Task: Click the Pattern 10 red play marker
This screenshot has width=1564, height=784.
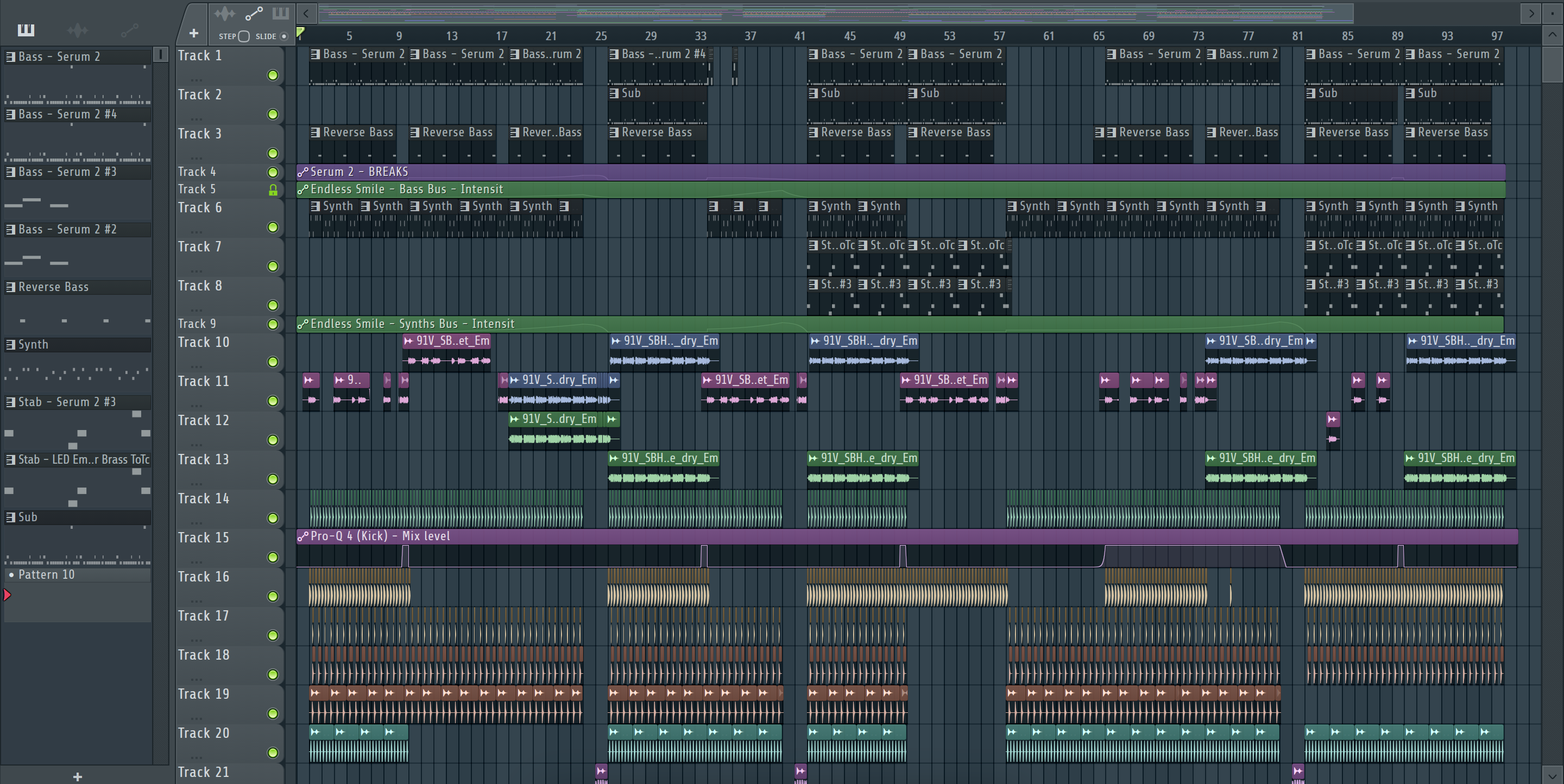Action: pos(7,595)
